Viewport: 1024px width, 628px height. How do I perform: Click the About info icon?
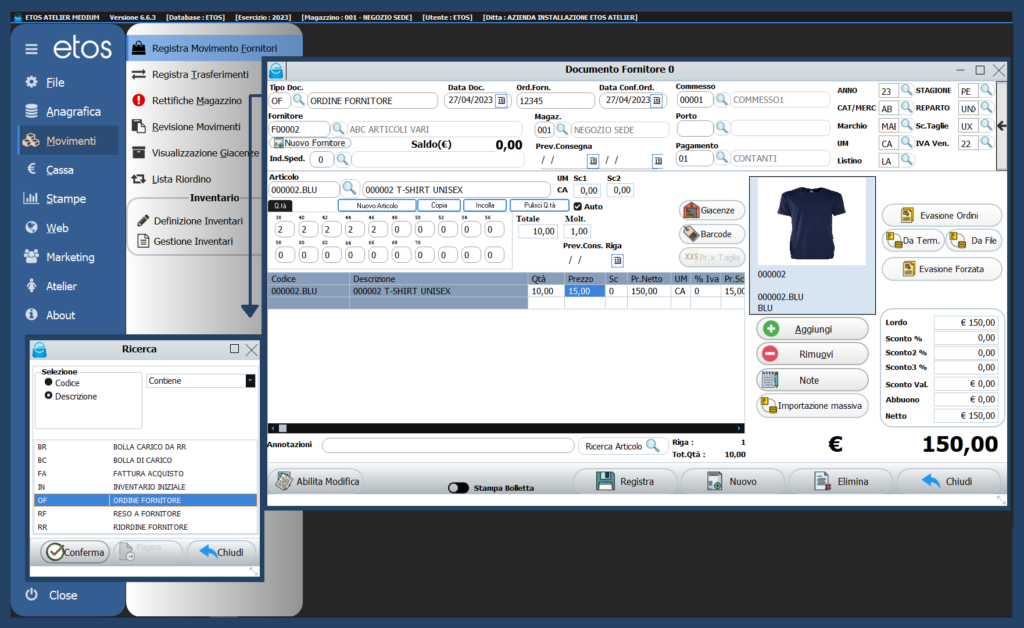[x=31, y=314]
